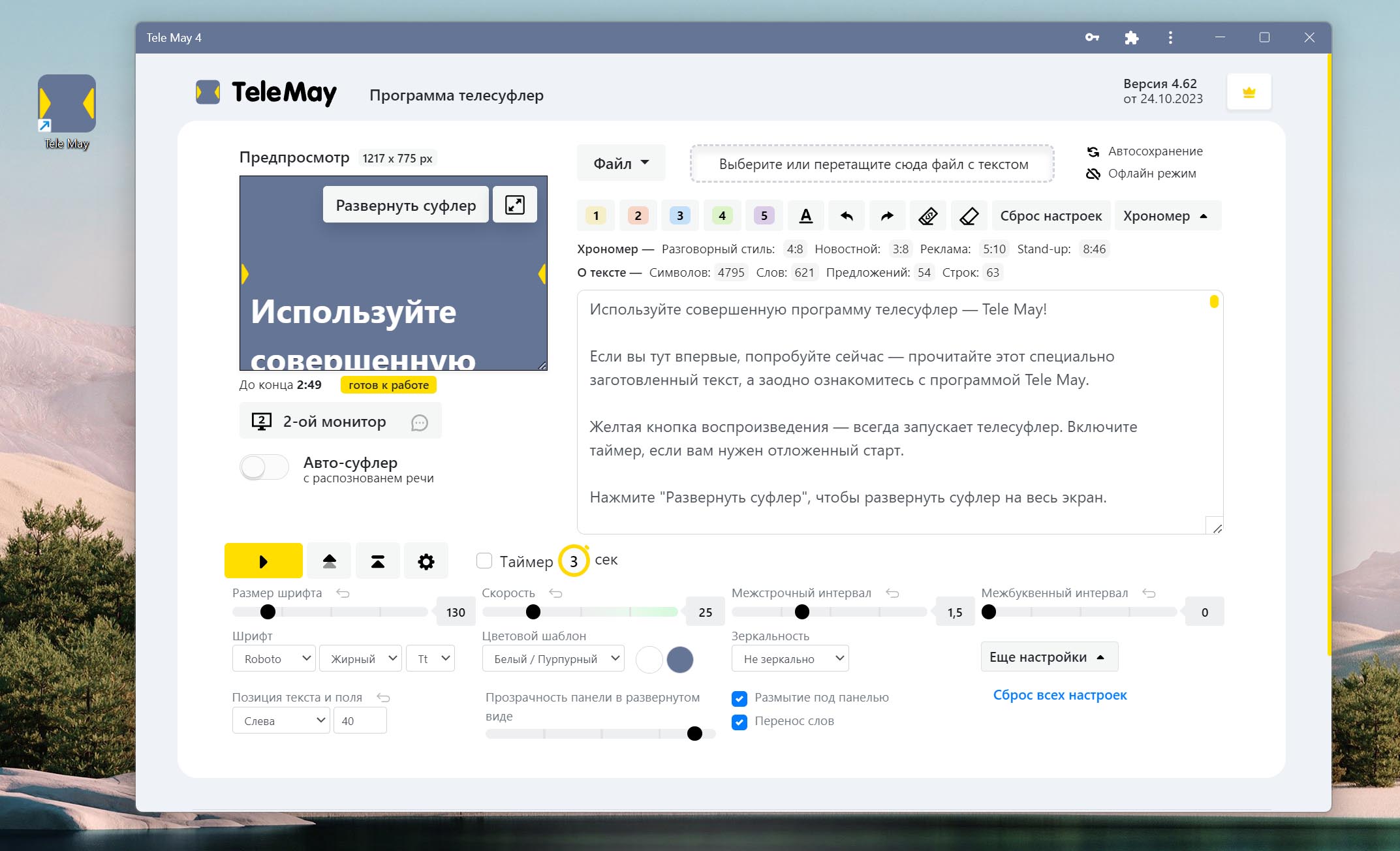Select color marker 1 (yellow)
The image size is (1400, 851).
coord(595,215)
